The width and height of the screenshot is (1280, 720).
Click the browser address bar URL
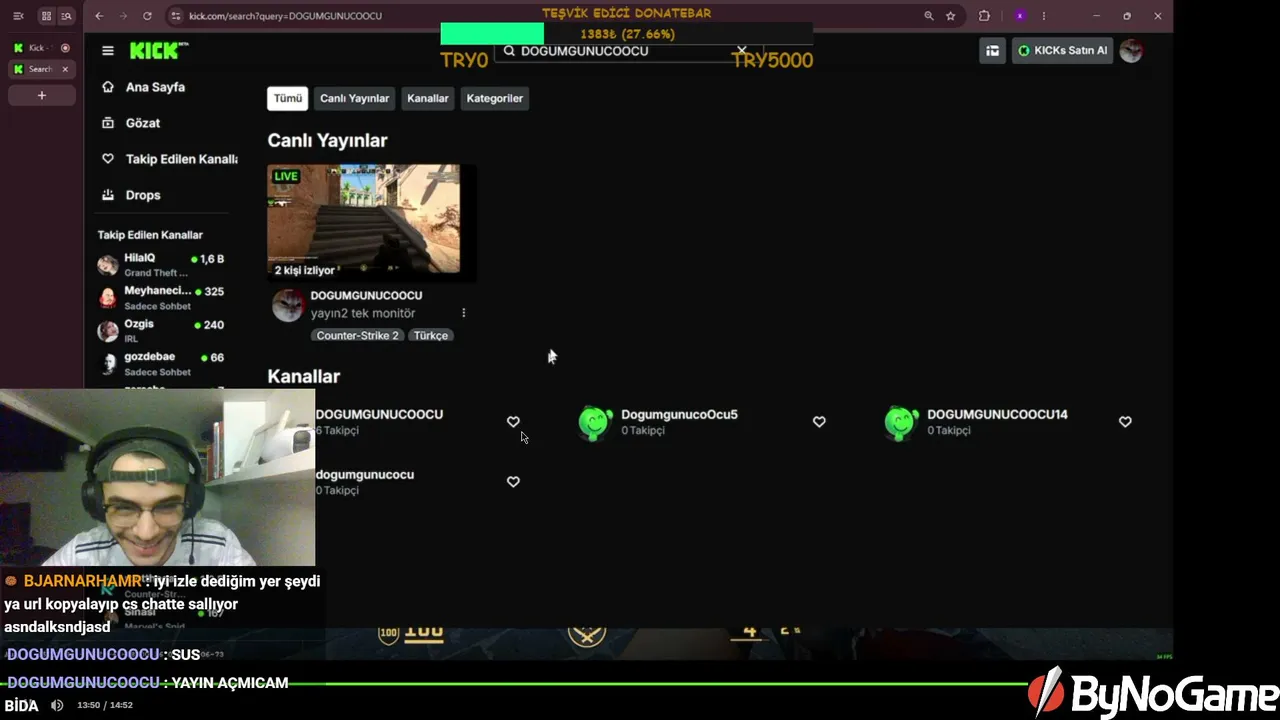[285, 16]
